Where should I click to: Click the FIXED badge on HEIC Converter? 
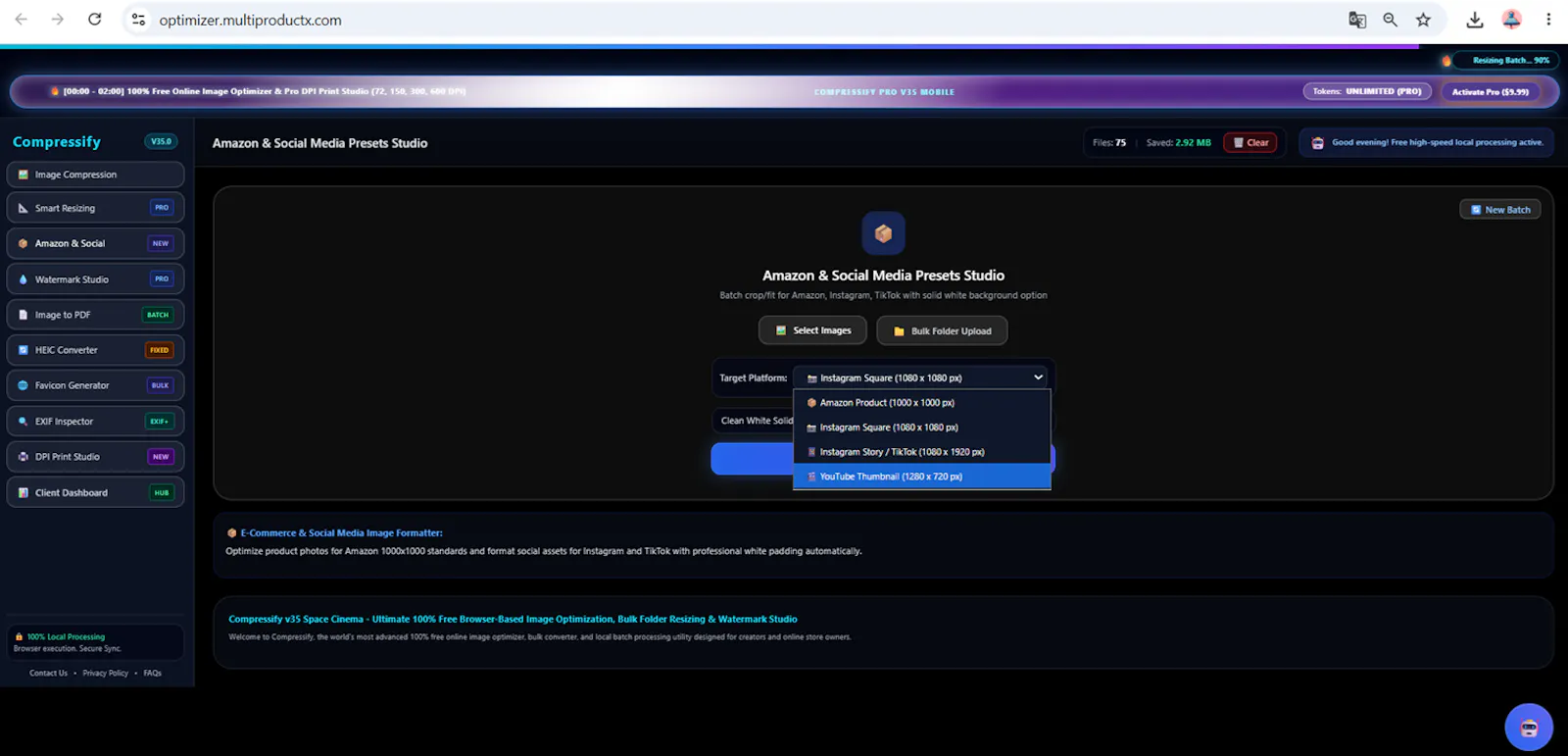pos(160,350)
